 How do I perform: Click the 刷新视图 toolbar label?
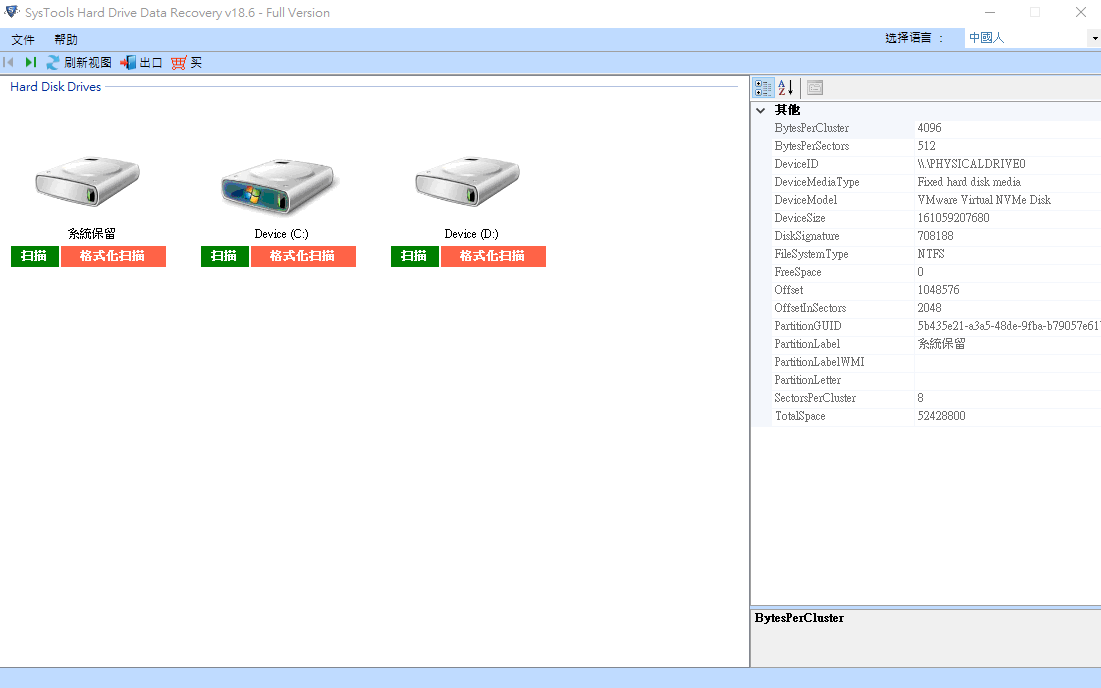pos(88,62)
